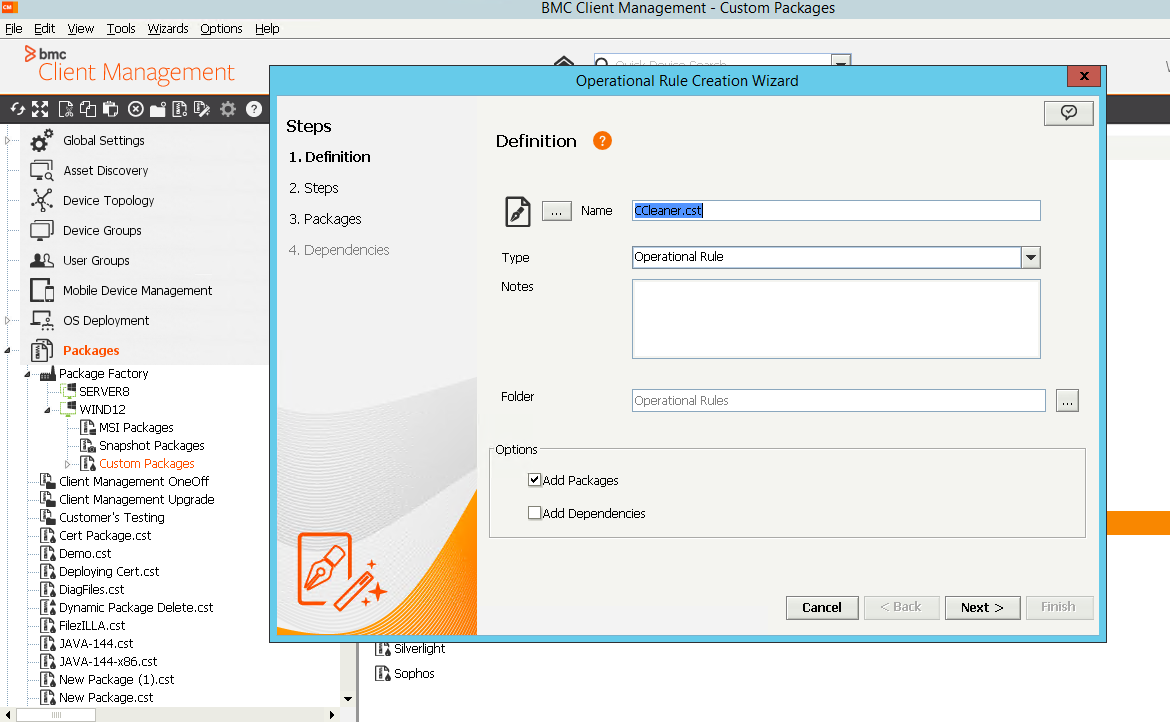This screenshot has height=722, width=1170.
Task: Open the Wizards menu
Action: (168, 28)
